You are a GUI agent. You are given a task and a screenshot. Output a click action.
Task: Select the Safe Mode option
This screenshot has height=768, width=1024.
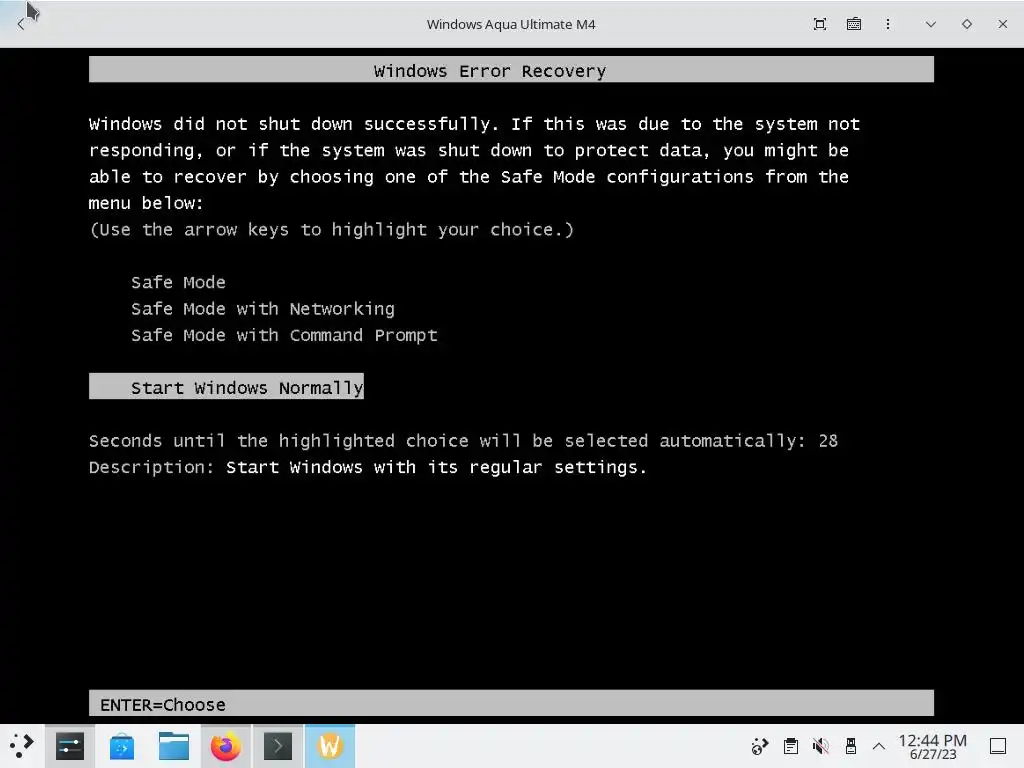click(x=178, y=282)
